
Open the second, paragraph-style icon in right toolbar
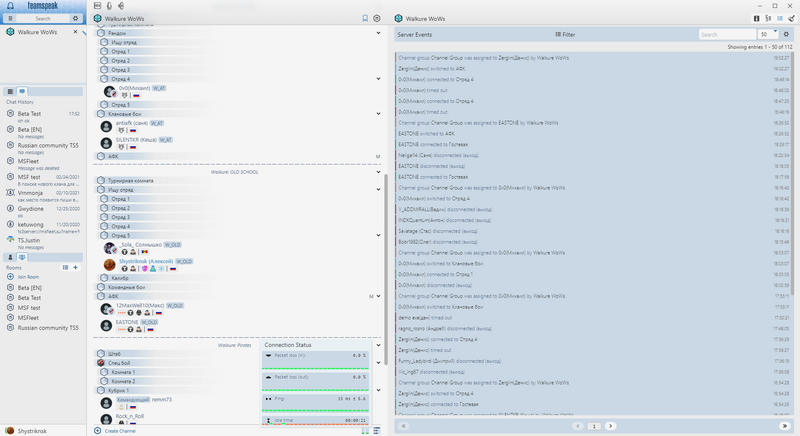tap(768, 18)
